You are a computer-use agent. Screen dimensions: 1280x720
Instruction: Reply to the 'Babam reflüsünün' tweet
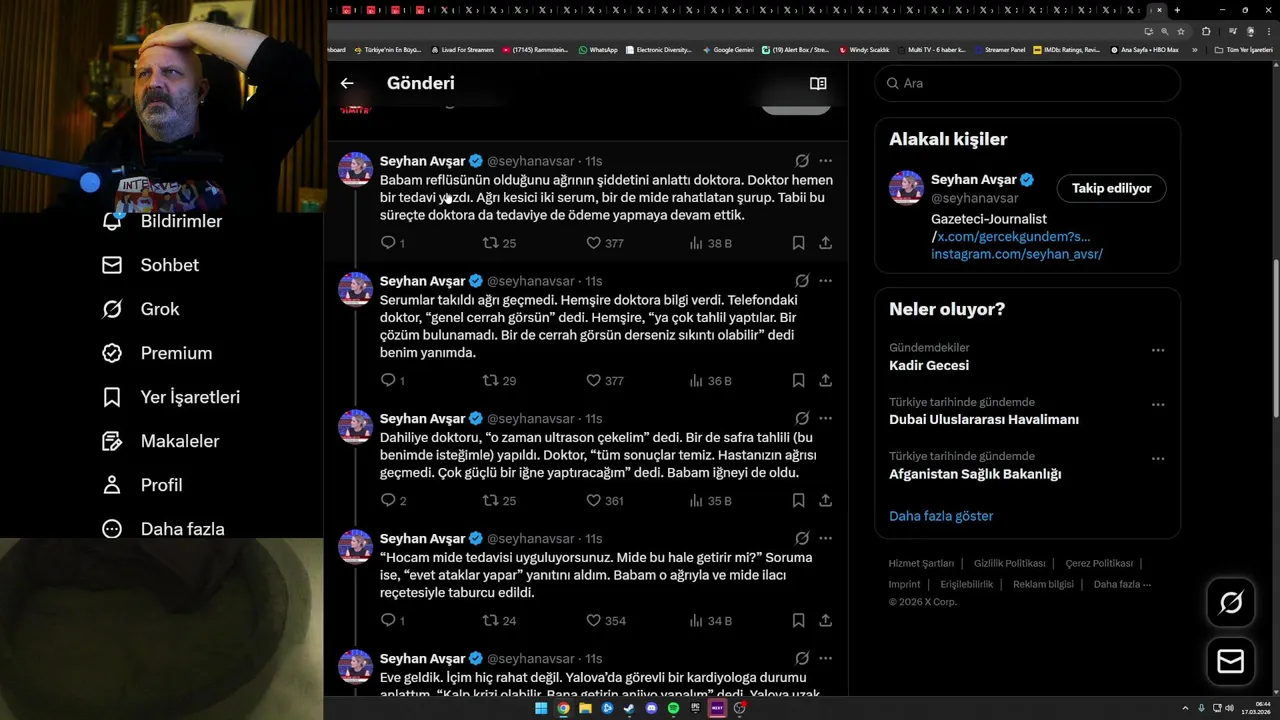(389, 243)
